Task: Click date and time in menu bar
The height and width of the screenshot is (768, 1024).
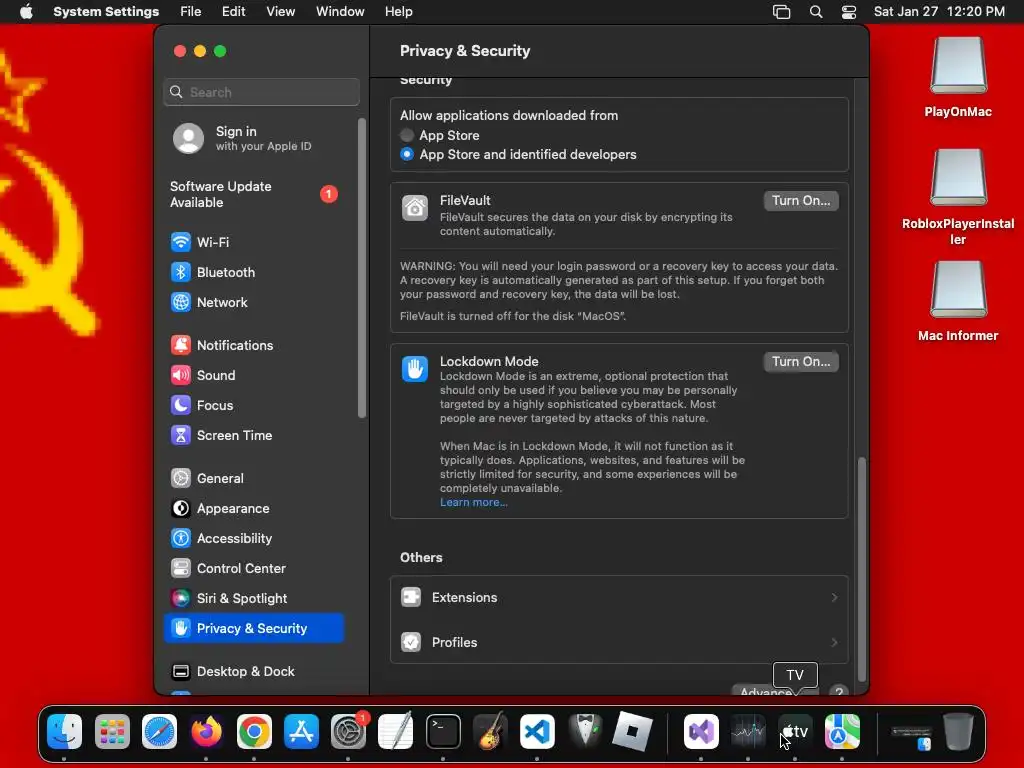Action: (939, 12)
